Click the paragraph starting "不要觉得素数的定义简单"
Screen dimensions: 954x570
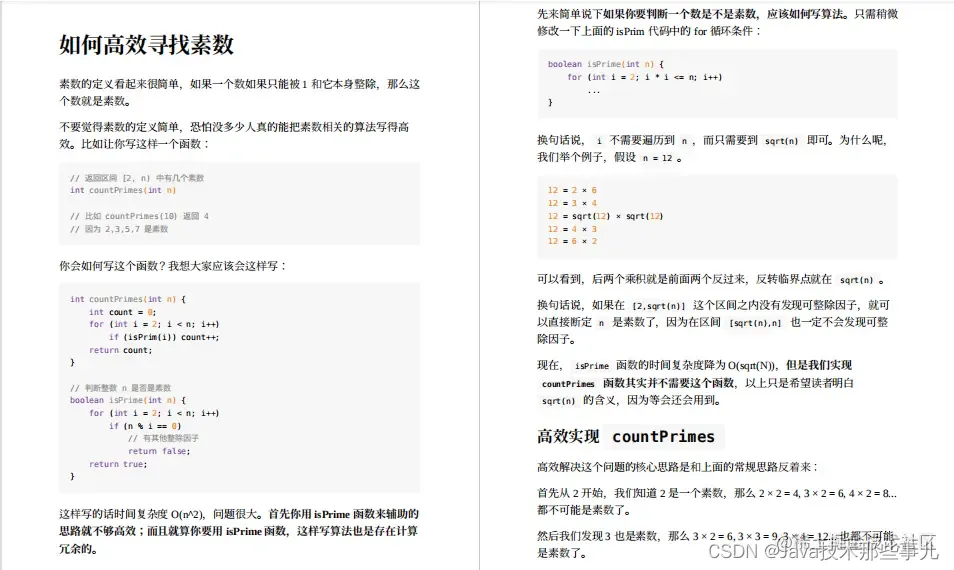234,135
